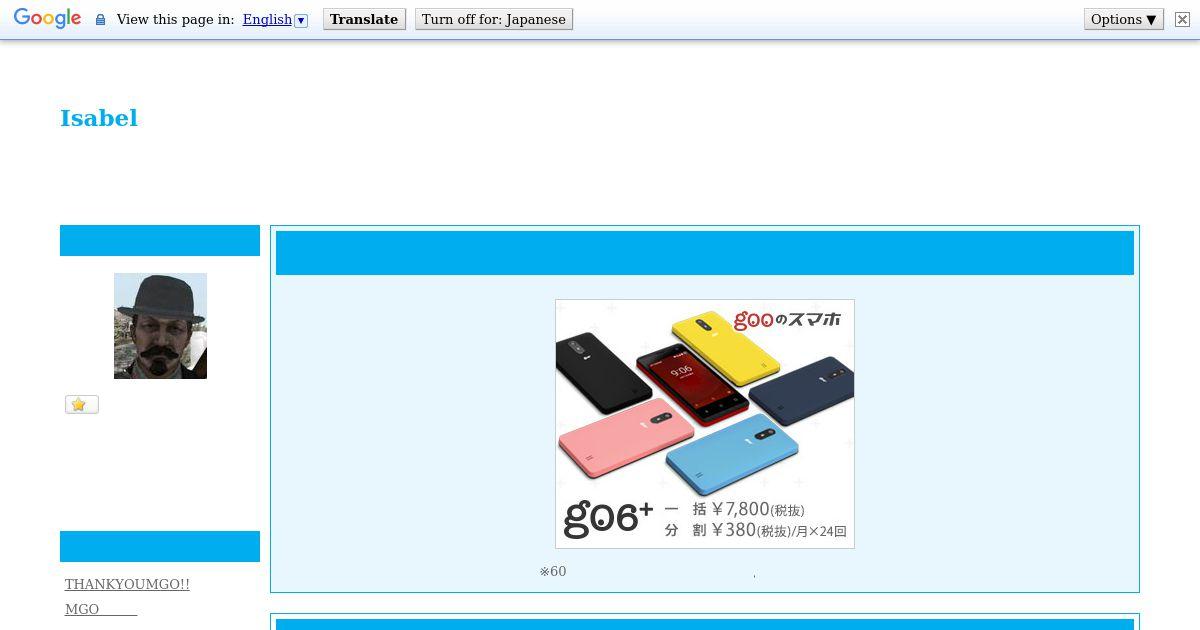Image resolution: width=1200 pixels, height=630 pixels.
Task: Open the goo smartphone g06+ advertisement
Action: click(705, 424)
